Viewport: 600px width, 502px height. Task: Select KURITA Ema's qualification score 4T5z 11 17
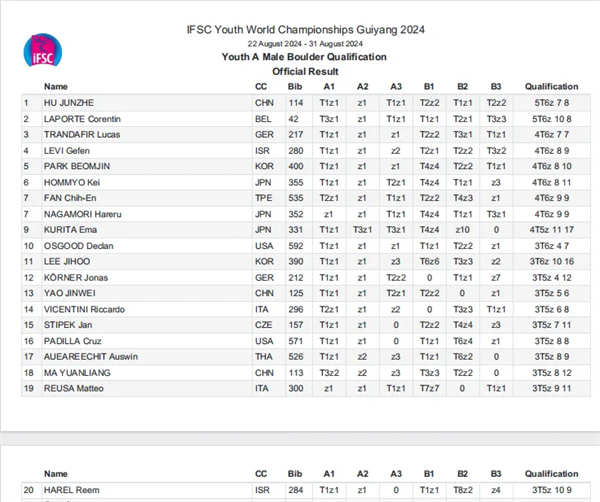[551, 230]
